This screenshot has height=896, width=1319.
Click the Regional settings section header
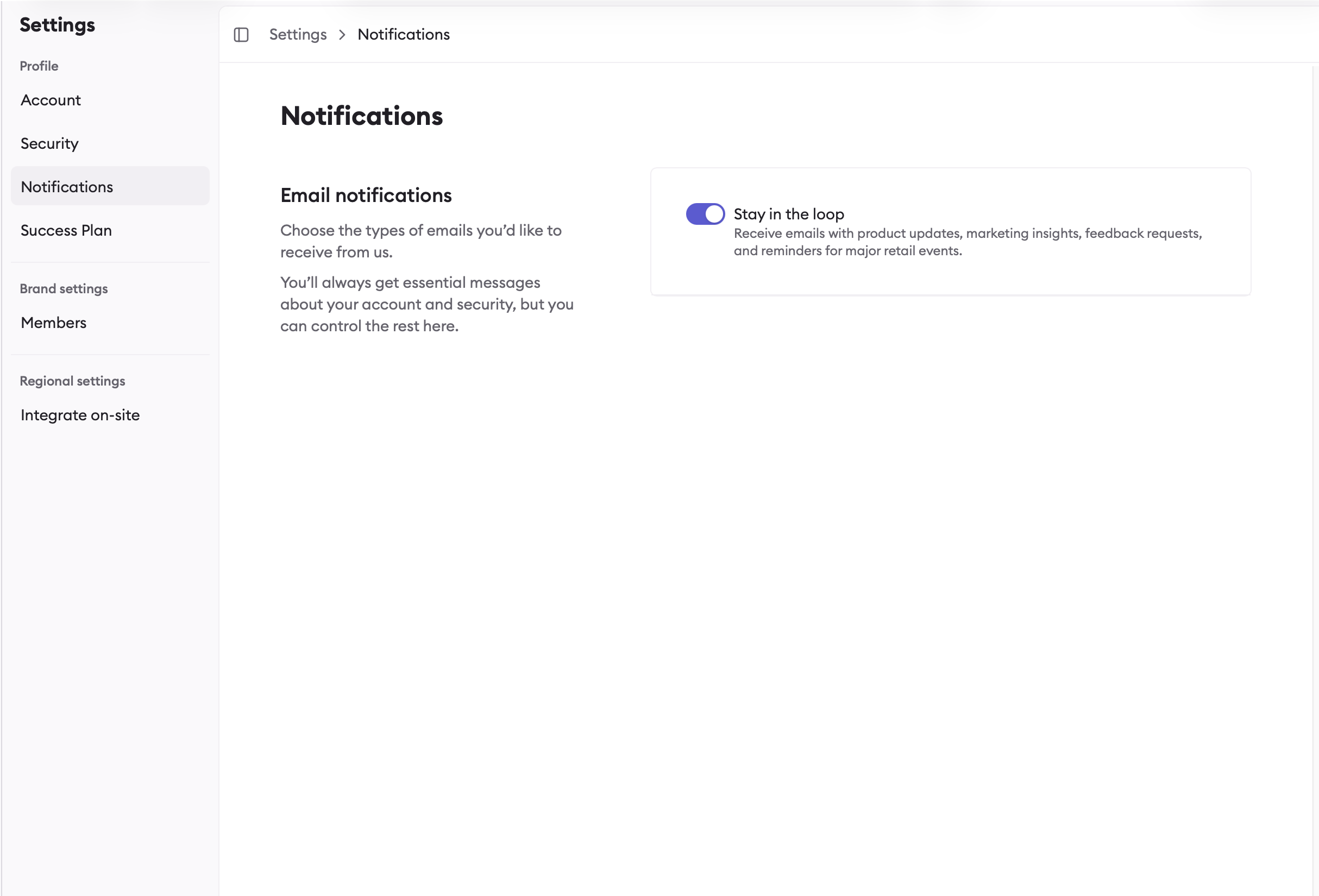[x=72, y=381]
